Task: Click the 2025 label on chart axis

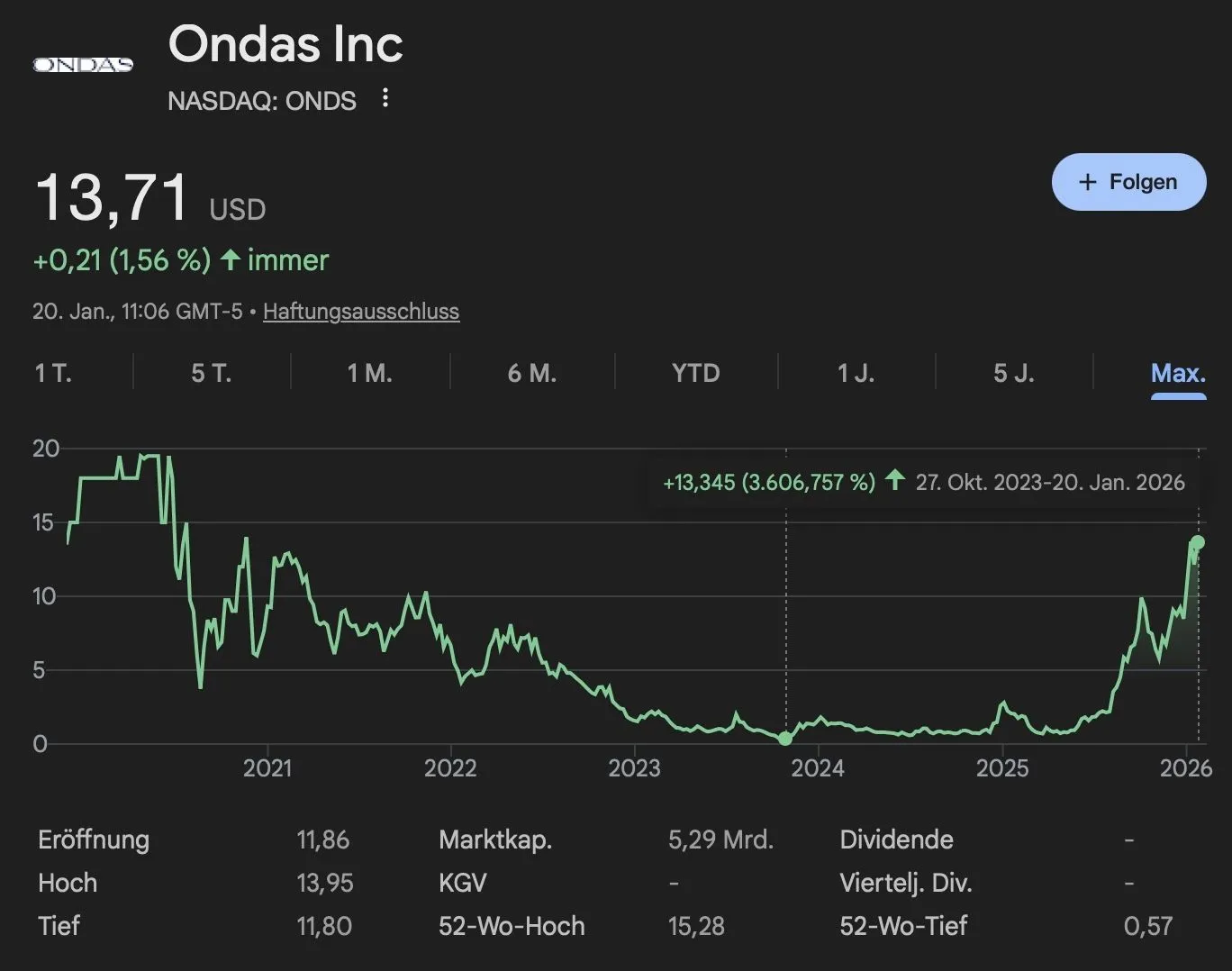Action: pyautogui.click(x=1002, y=768)
